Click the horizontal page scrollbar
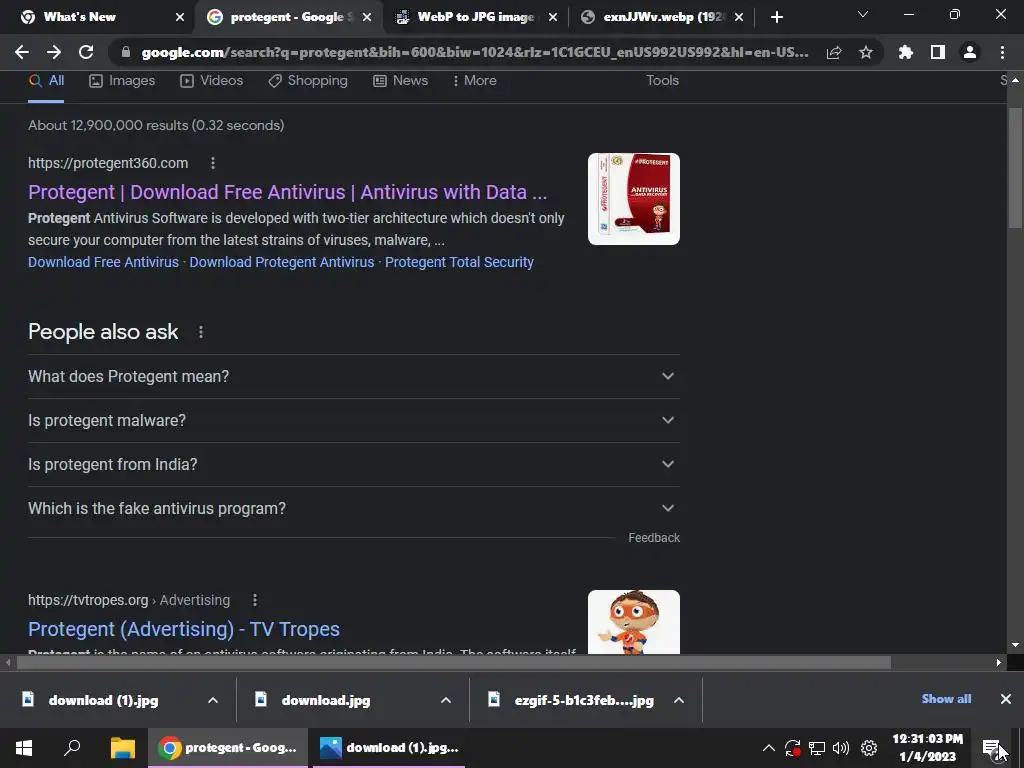 click(453, 662)
